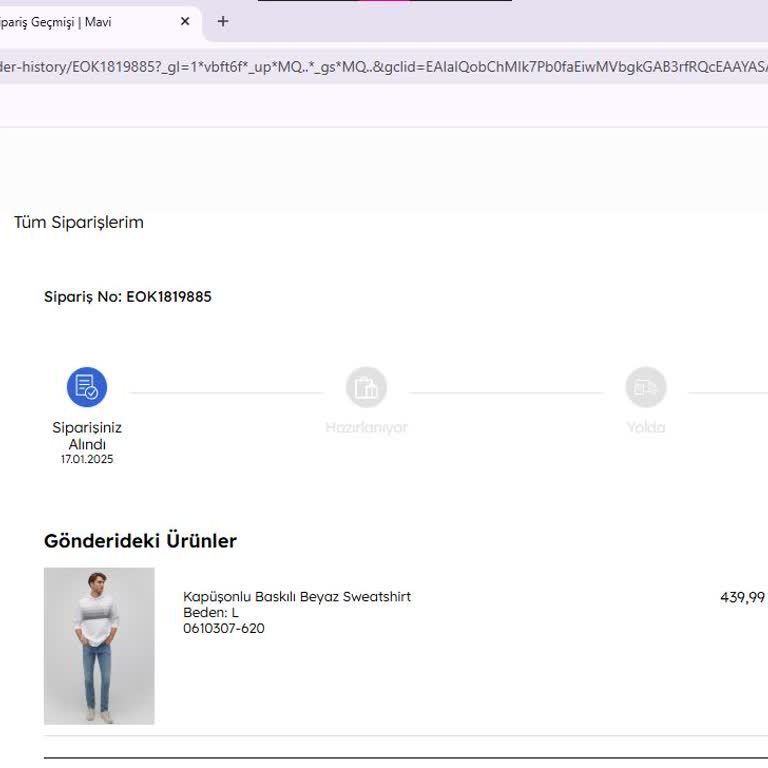Click Sipariş No: EOK1819885 text
768x768 pixels.
pos(128,297)
